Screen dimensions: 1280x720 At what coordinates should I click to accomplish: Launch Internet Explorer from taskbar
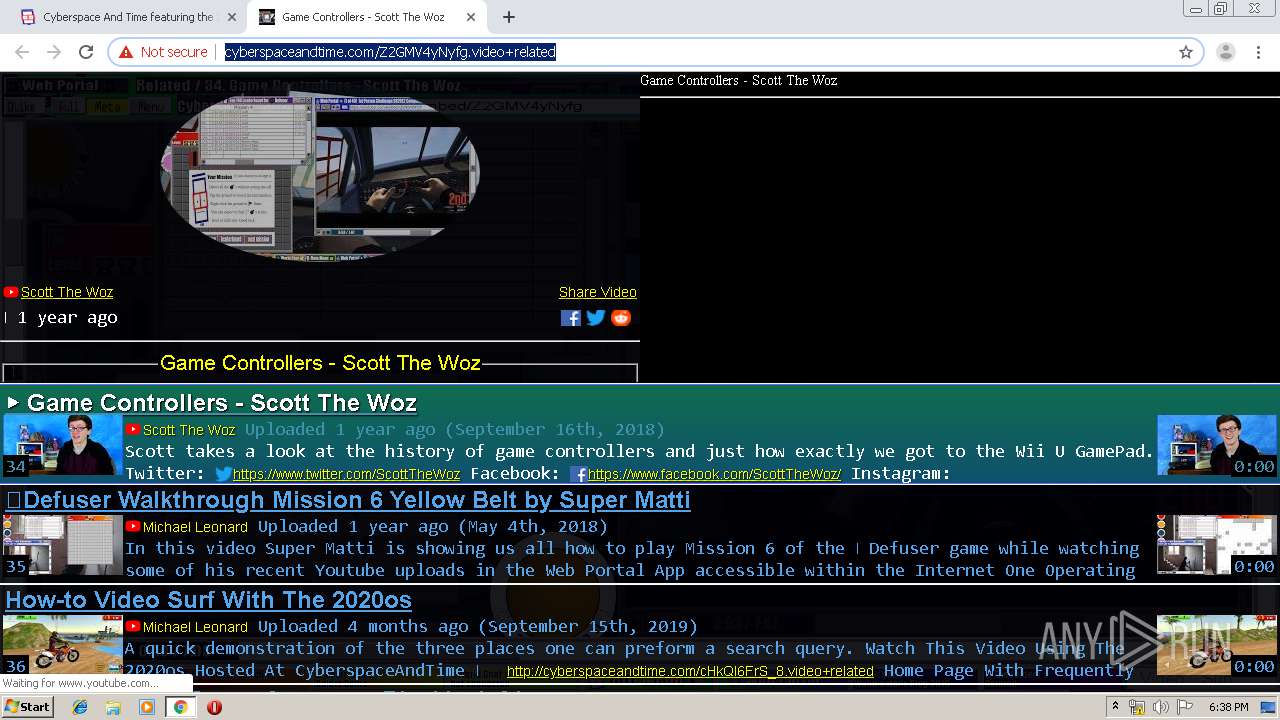[x=81, y=707]
